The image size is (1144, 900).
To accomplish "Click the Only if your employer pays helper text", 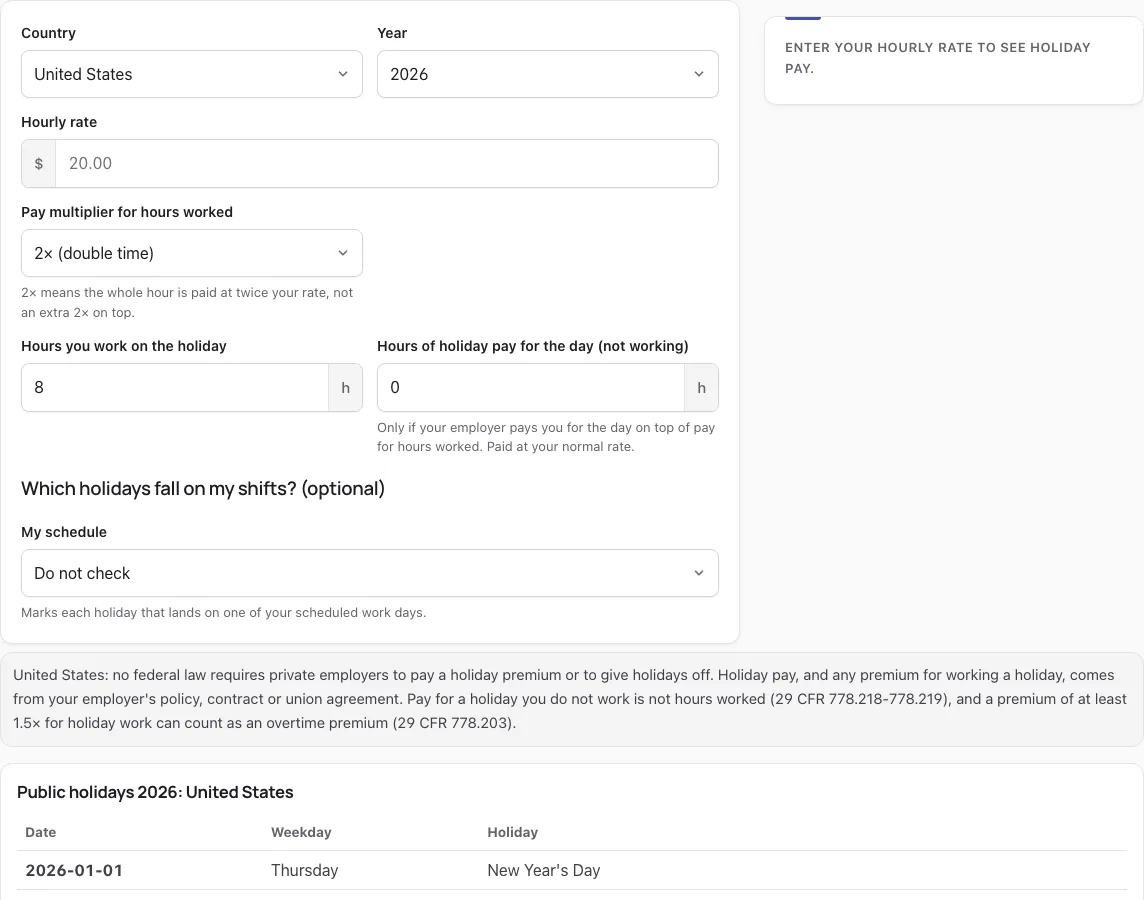I will click(546, 437).
